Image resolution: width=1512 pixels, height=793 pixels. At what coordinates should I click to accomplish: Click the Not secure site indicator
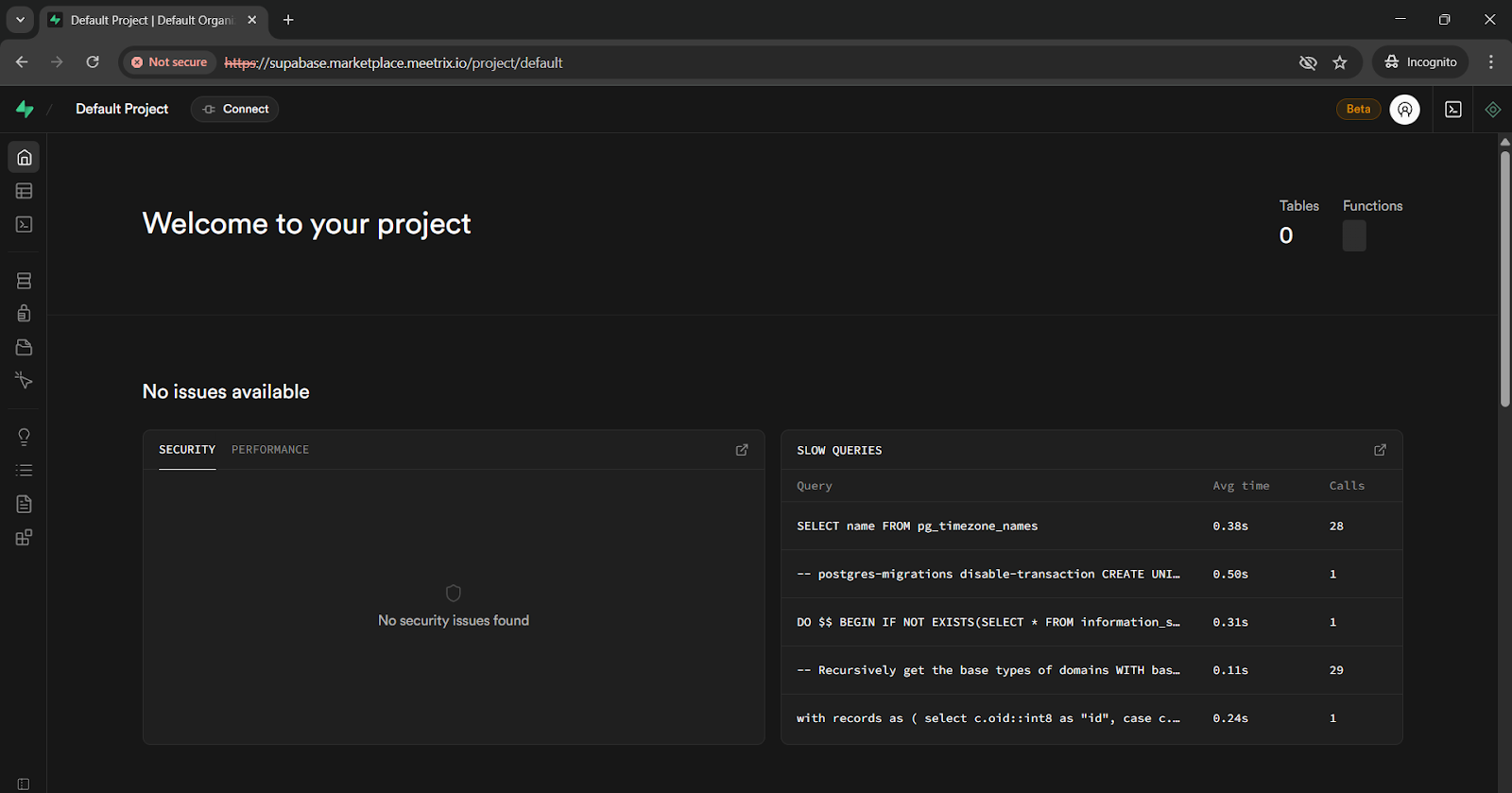pyautogui.click(x=169, y=62)
